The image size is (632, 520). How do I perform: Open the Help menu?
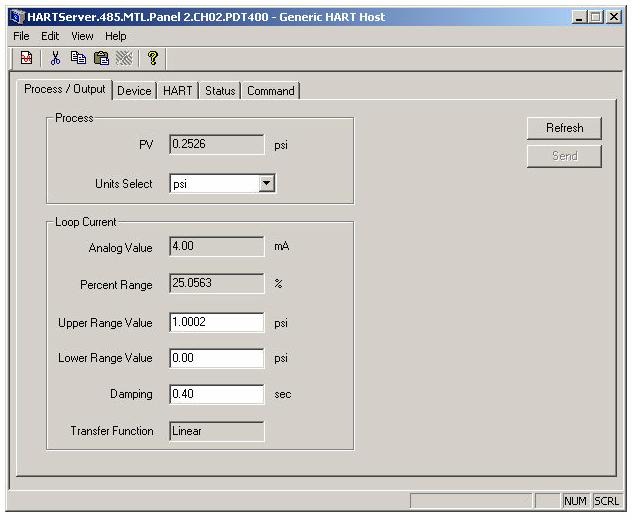coord(116,36)
